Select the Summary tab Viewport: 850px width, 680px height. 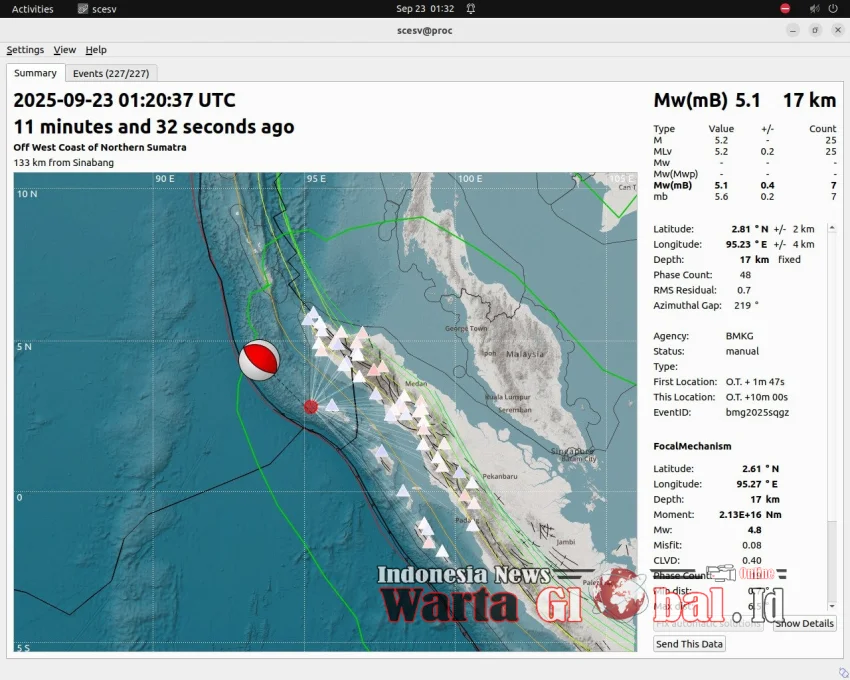pyautogui.click(x=35, y=73)
